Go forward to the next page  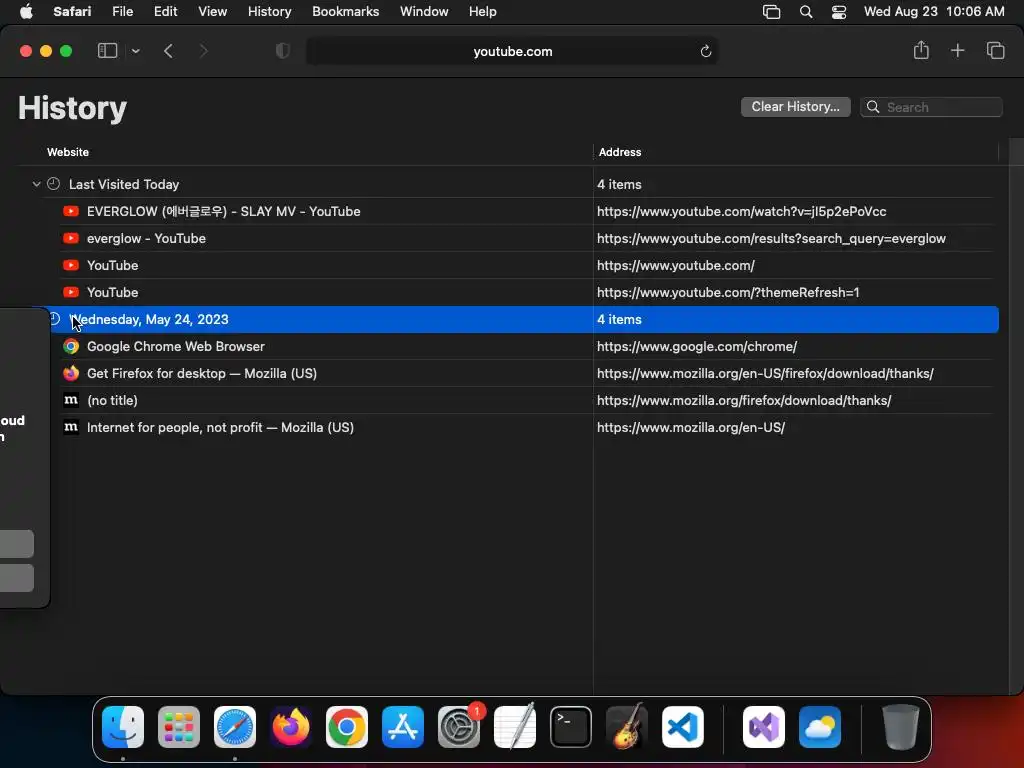[x=203, y=51]
